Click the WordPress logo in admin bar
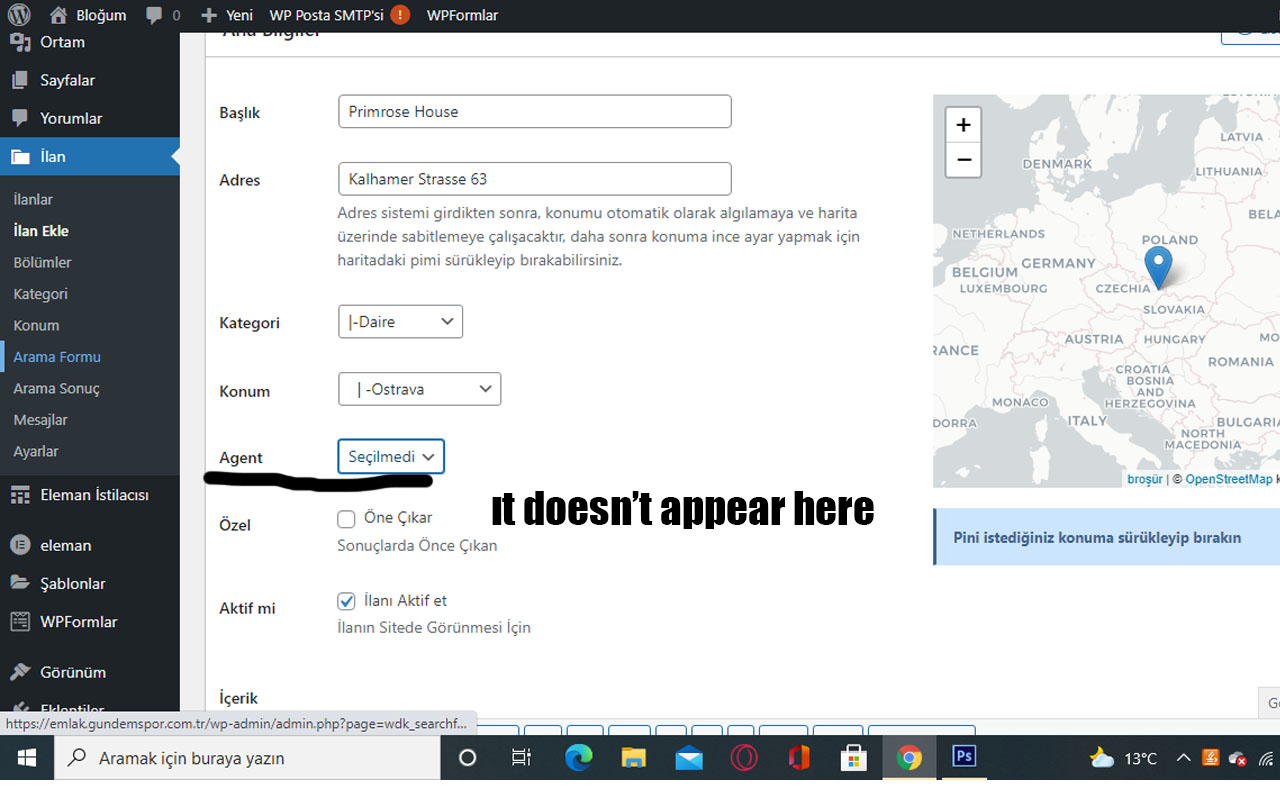The image size is (1280, 800). pos(20,15)
